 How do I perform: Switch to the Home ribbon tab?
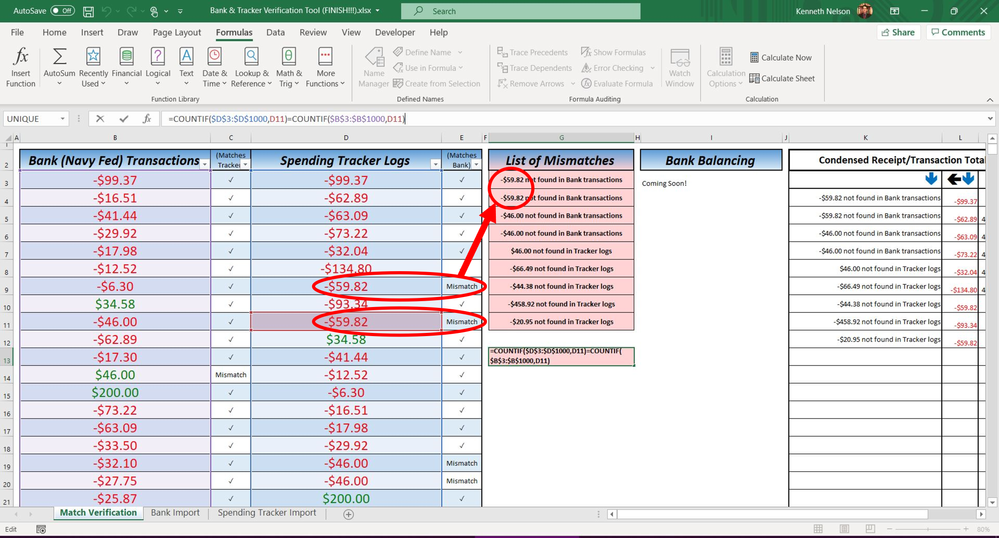coord(54,33)
